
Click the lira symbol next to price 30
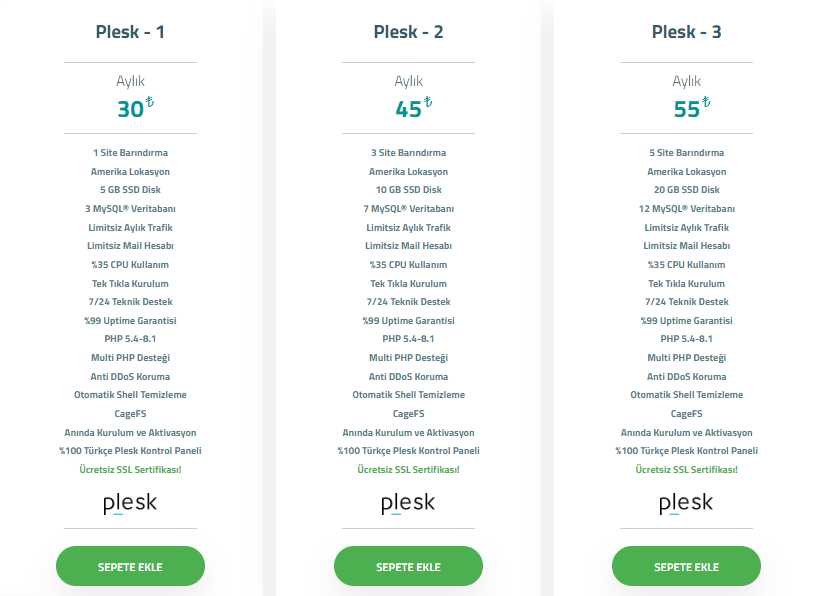150,102
